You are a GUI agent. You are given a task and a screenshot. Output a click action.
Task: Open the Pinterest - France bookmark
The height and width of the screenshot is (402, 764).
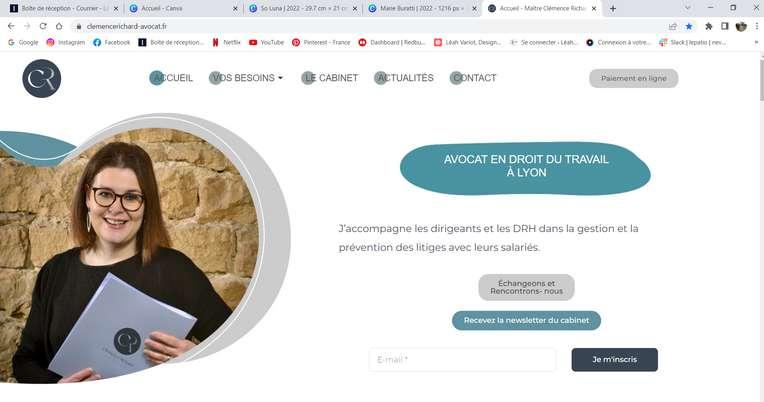tap(321, 42)
